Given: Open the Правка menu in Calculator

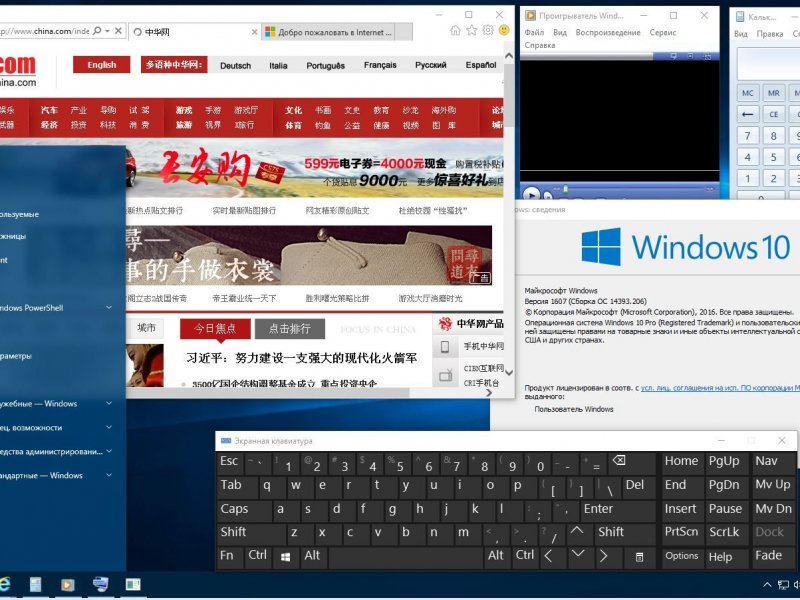Looking at the screenshot, I should 769,34.
